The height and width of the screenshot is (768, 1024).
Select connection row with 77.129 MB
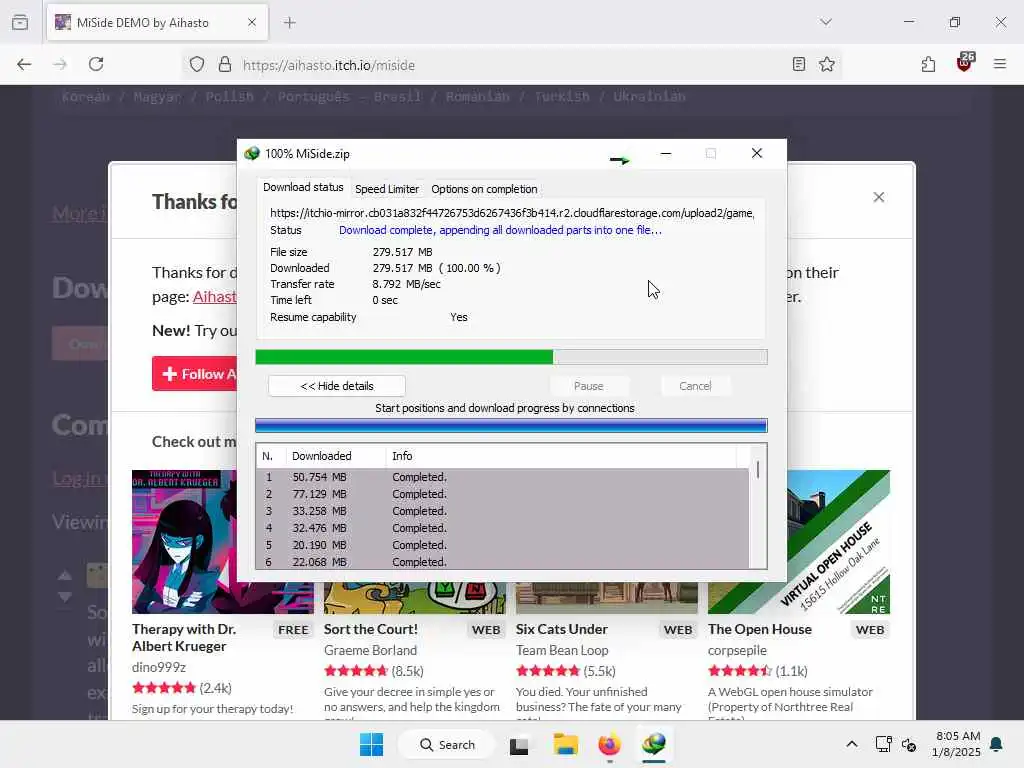click(x=503, y=494)
